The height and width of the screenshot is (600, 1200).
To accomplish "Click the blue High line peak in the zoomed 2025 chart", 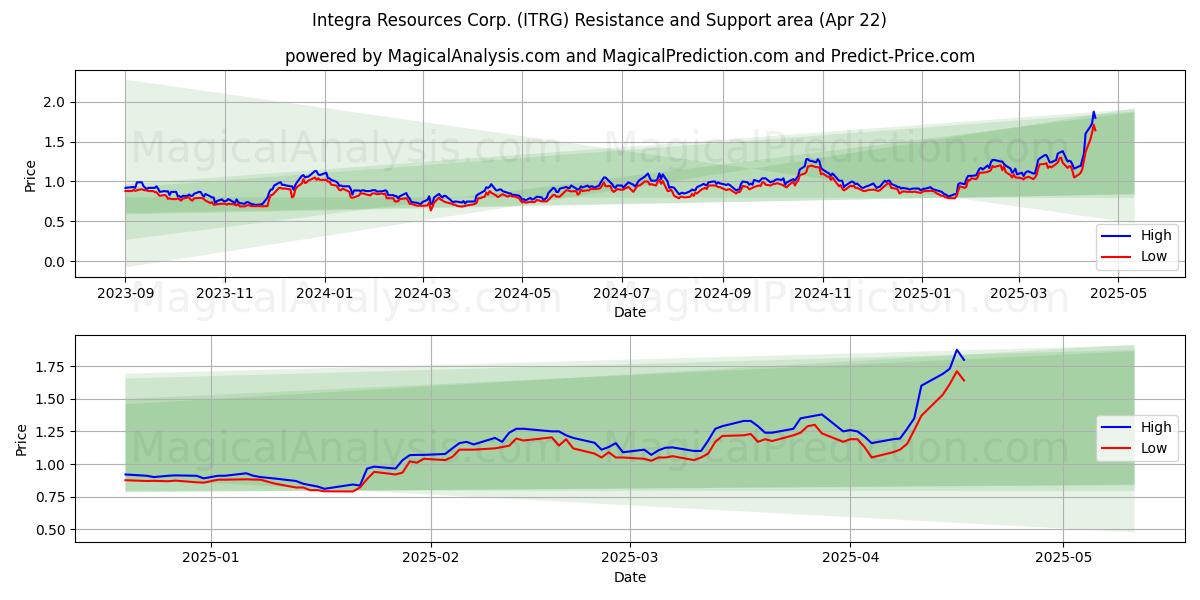I will click(x=957, y=350).
